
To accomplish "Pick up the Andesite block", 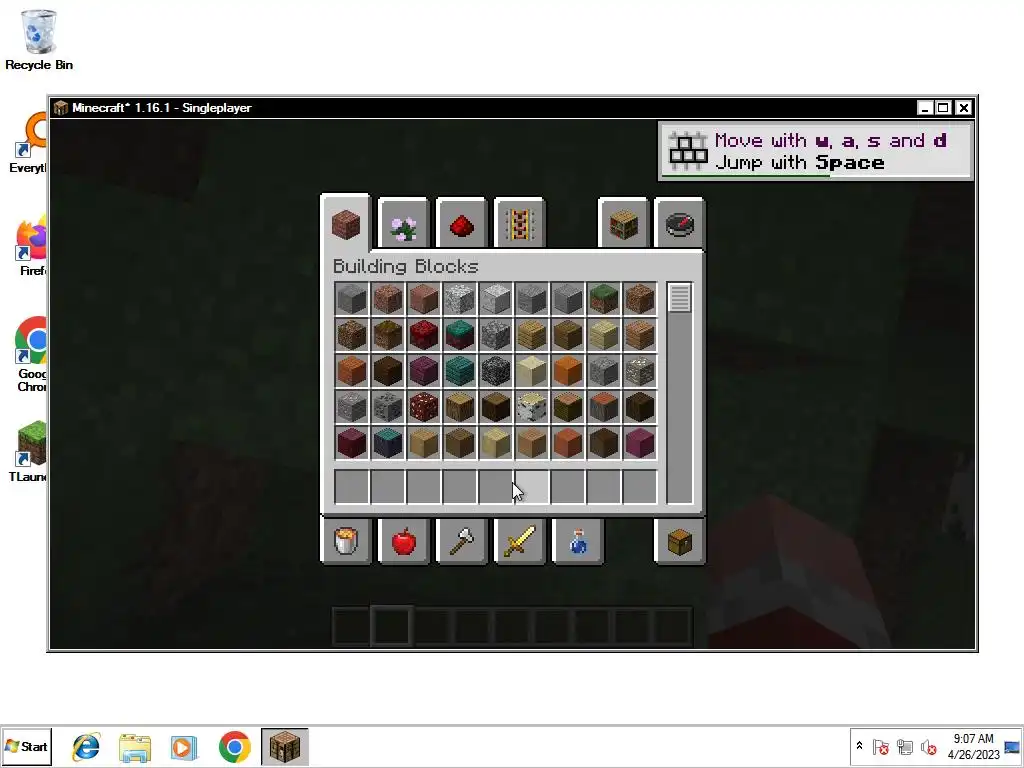I will pyautogui.click(x=532, y=299).
